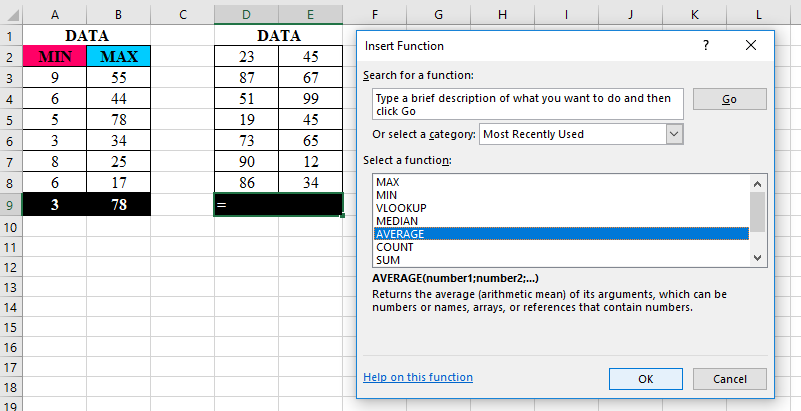The height and width of the screenshot is (411, 801).
Task: Click cell B8 containing 17
Action: click(x=119, y=182)
